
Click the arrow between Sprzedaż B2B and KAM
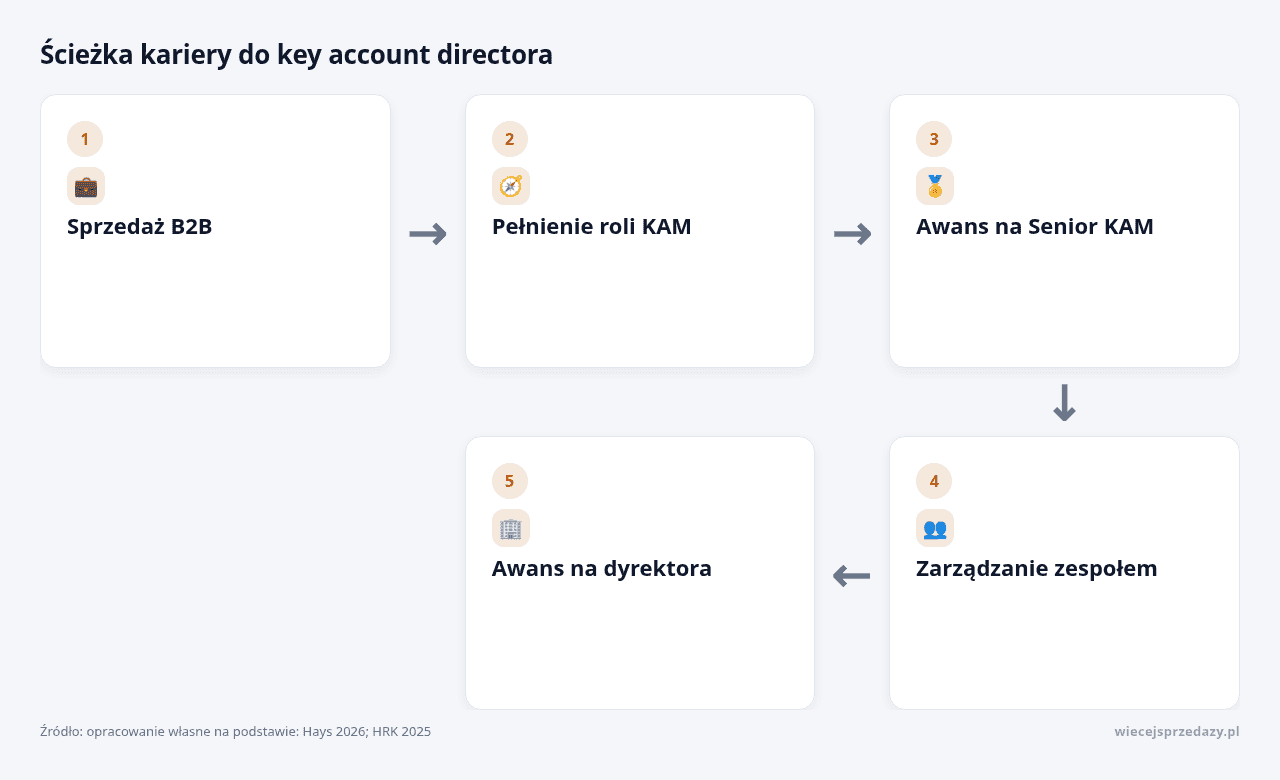[428, 234]
